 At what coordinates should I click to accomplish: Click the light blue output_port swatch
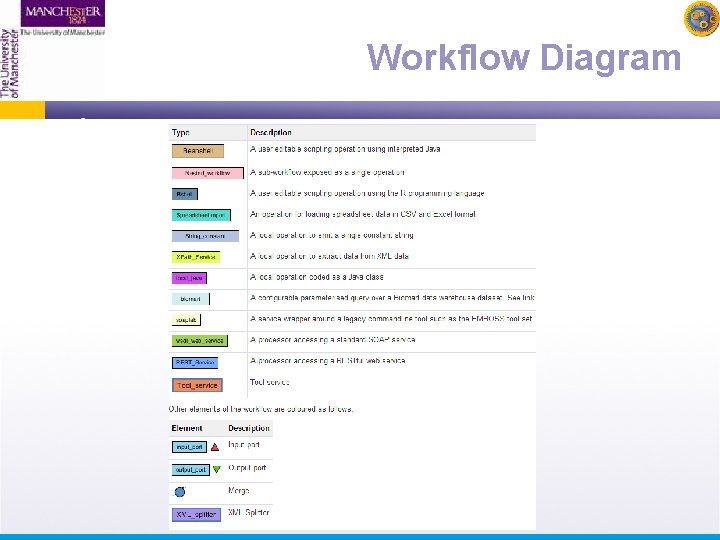[191, 470]
